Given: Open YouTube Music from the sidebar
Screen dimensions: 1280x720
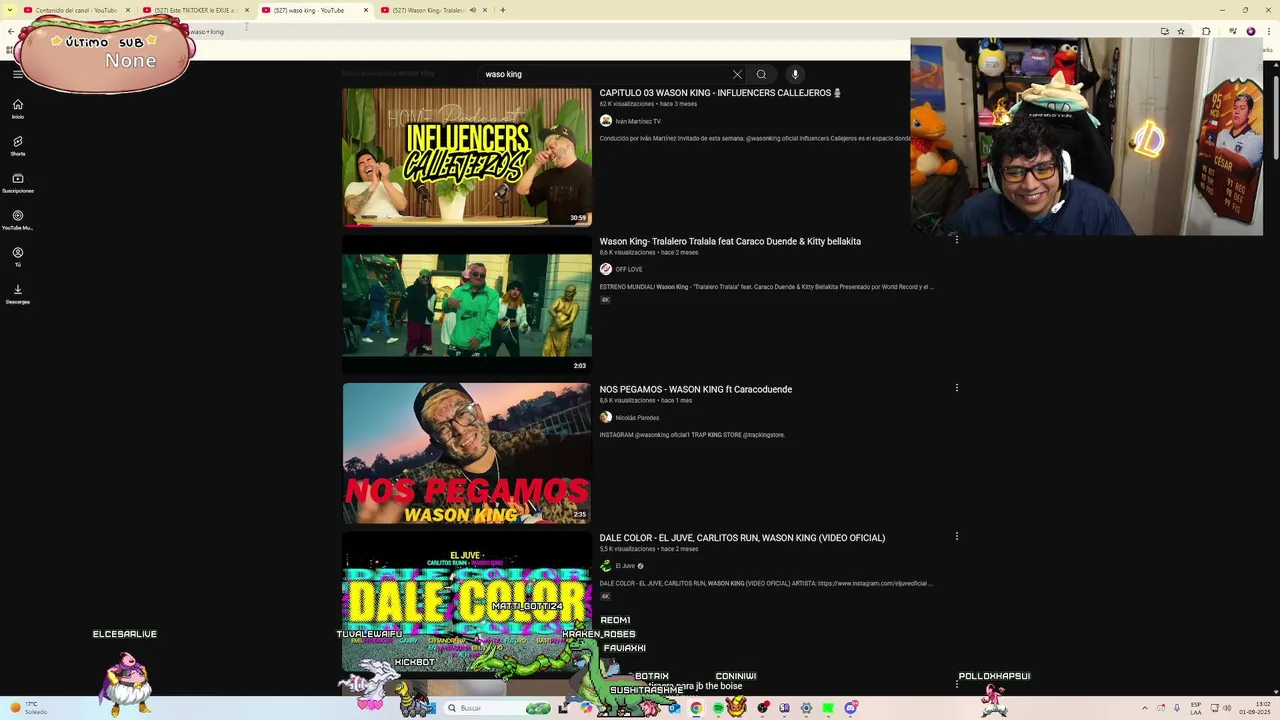Looking at the screenshot, I should coord(17,220).
